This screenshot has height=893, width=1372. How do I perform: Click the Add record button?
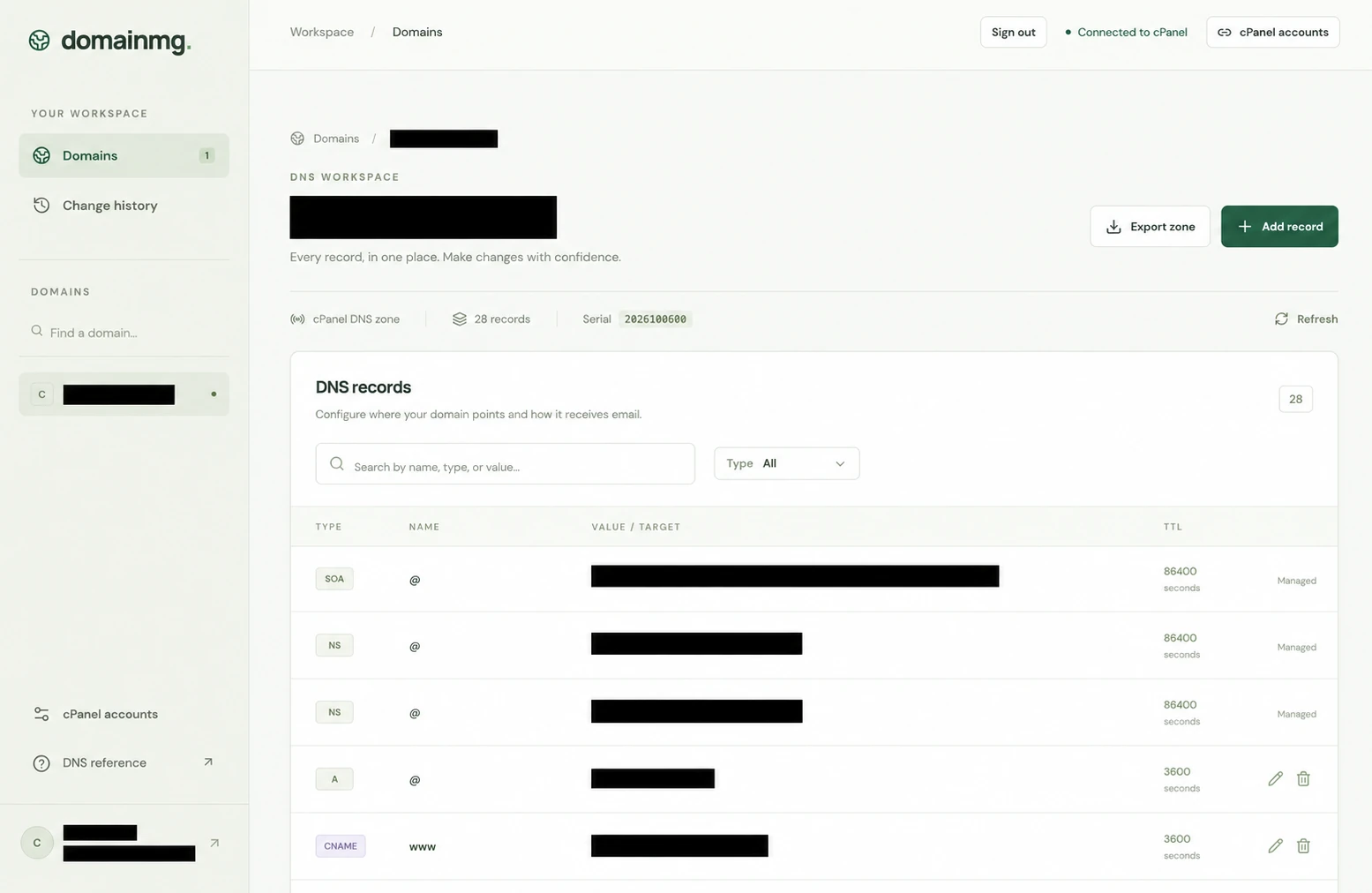1279,227
